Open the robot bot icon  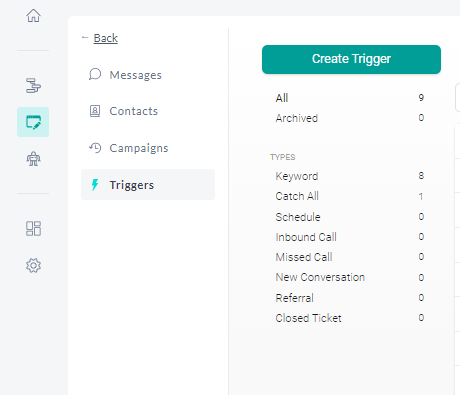tap(33, 159)
